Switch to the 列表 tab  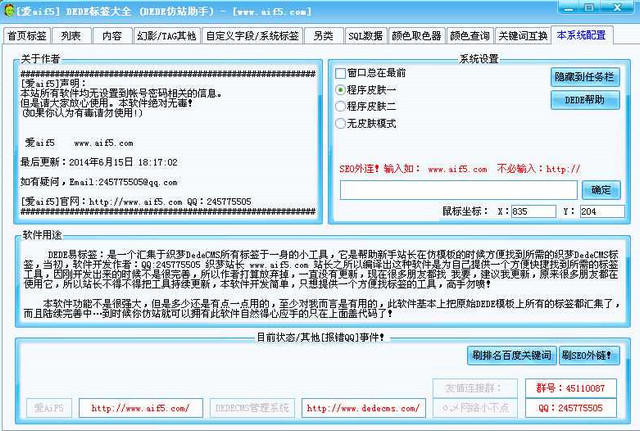(71, 36)
